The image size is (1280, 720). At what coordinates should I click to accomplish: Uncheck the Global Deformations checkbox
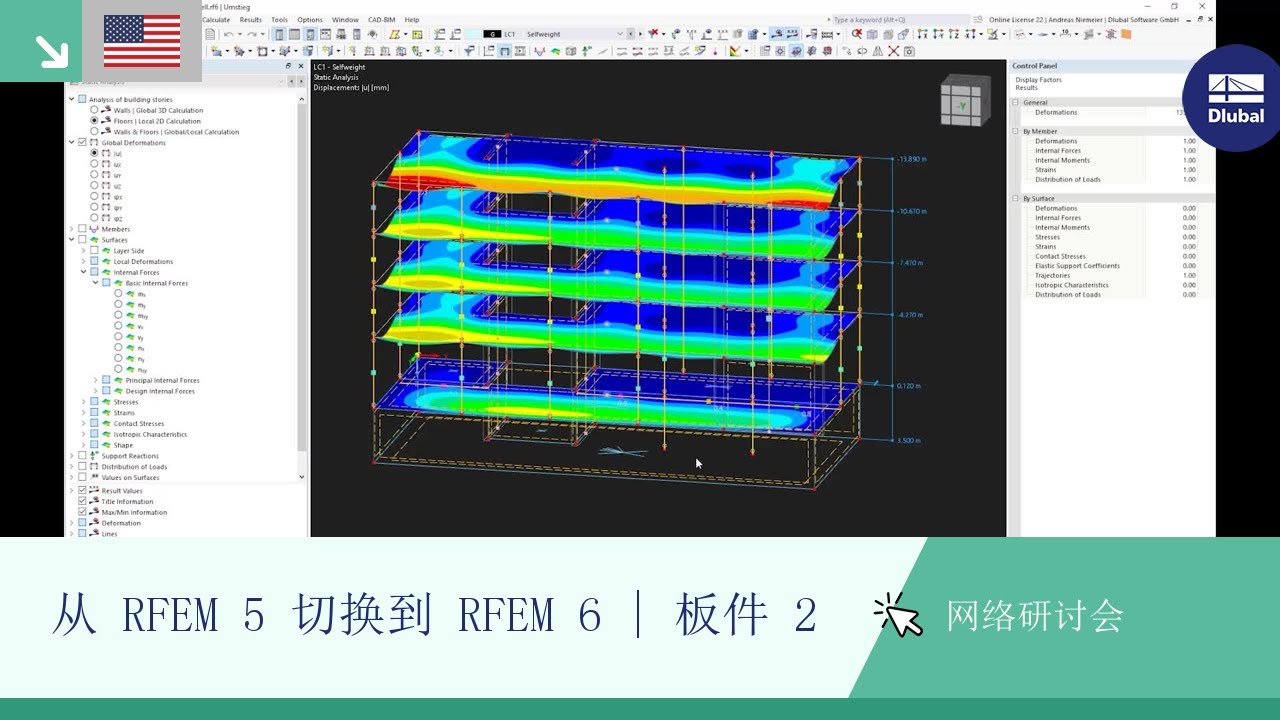tap(82, 143)
